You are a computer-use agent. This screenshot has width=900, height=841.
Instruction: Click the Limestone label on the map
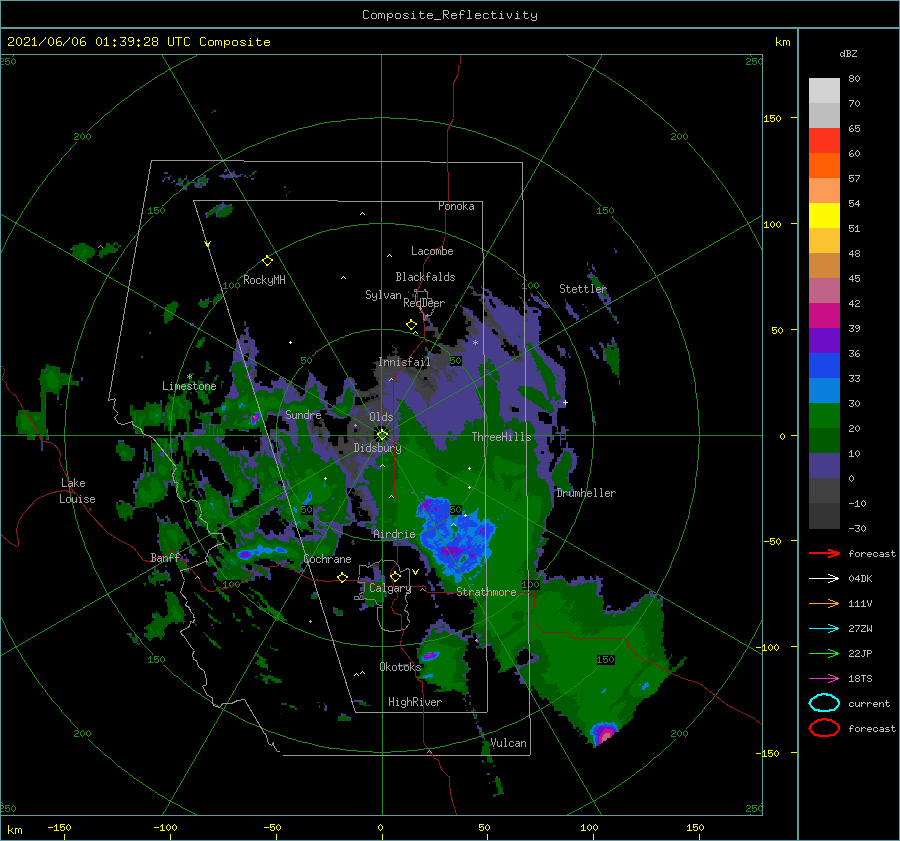point(189,386)
